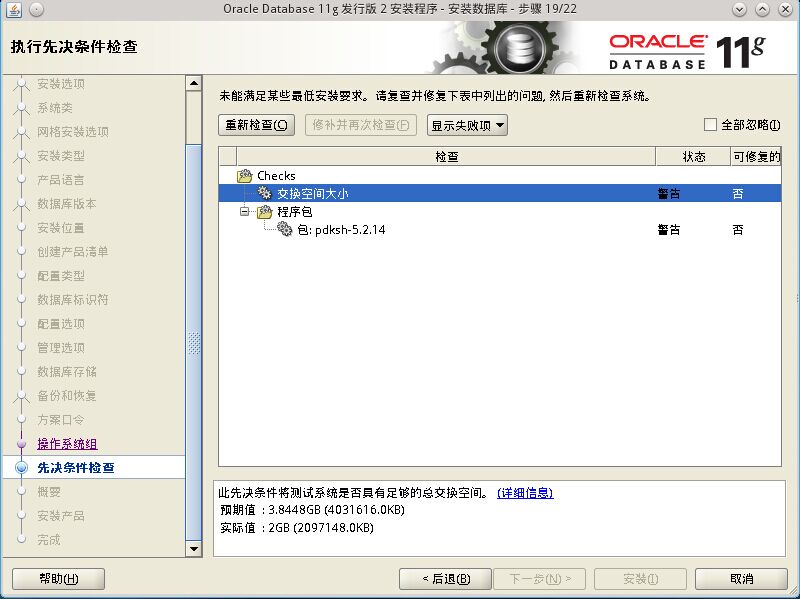Click the 网格安装选项 step
The height and width of the screenshot is (599, 800).
pyautogui.click(x=72, y=132)
